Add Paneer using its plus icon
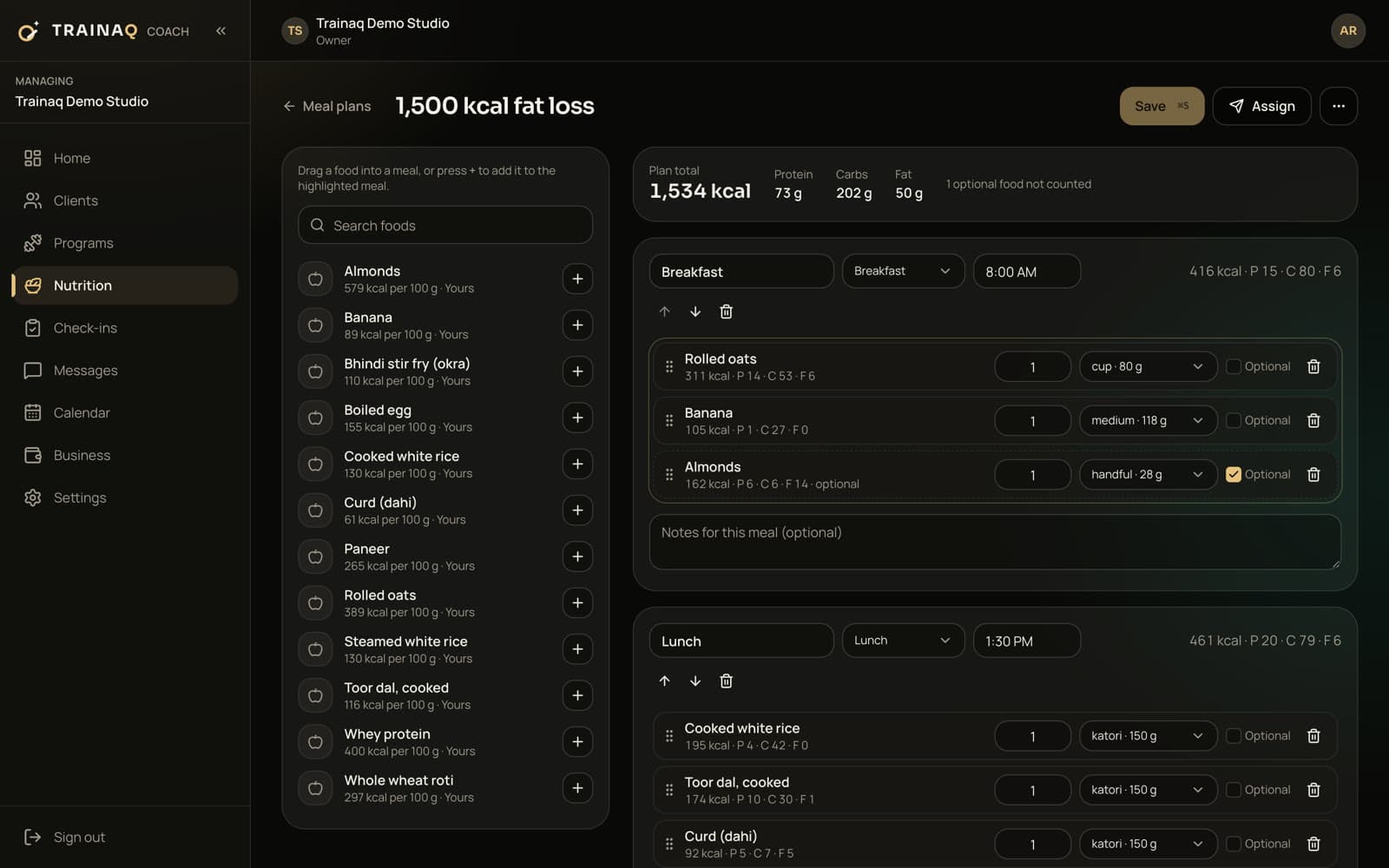The height and width of the screenshot is (868, 1389). [577, 556]
